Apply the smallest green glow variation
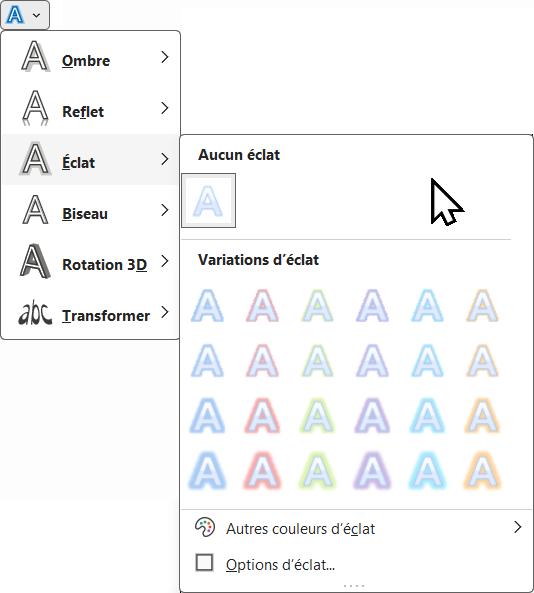The width and height of the screenshot is (534, 593). 317,306
